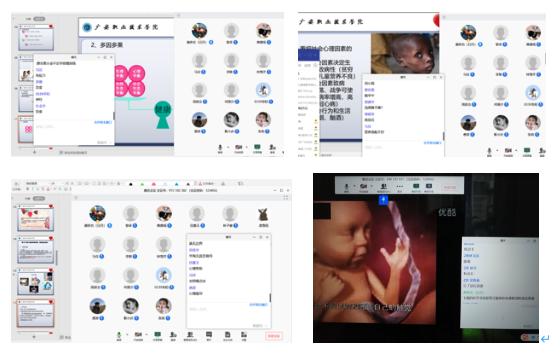Click the red end-meeting button beside the apps icon

274,335
